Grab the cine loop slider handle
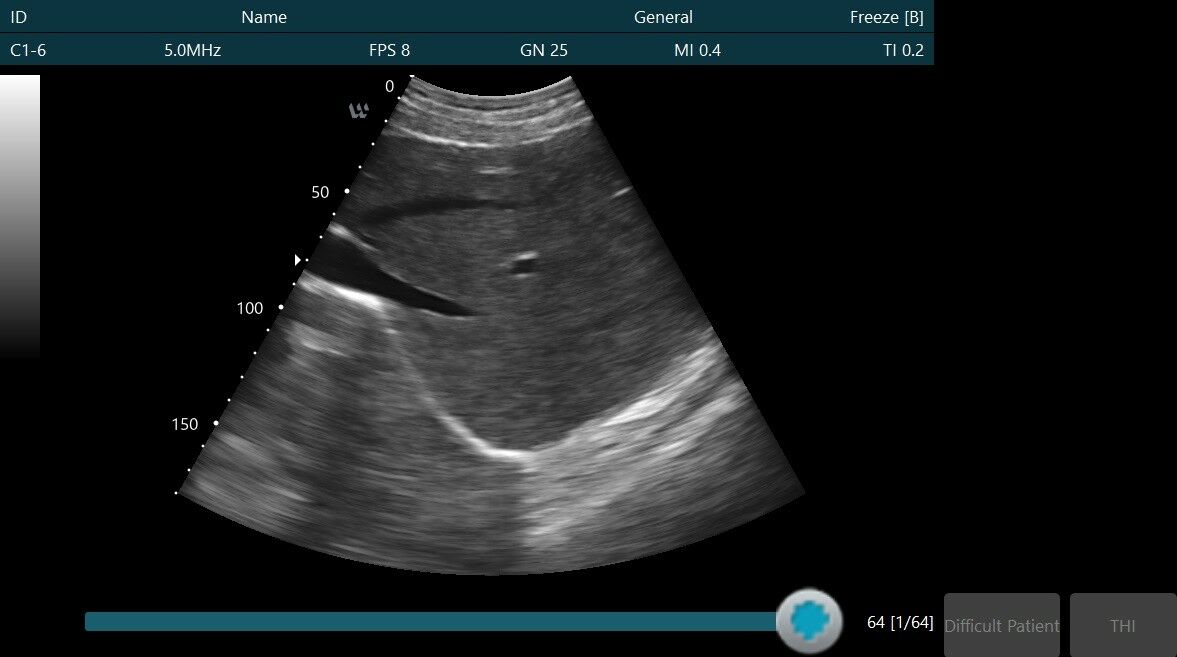The image size is (1177, 657). tap(810, 620)
